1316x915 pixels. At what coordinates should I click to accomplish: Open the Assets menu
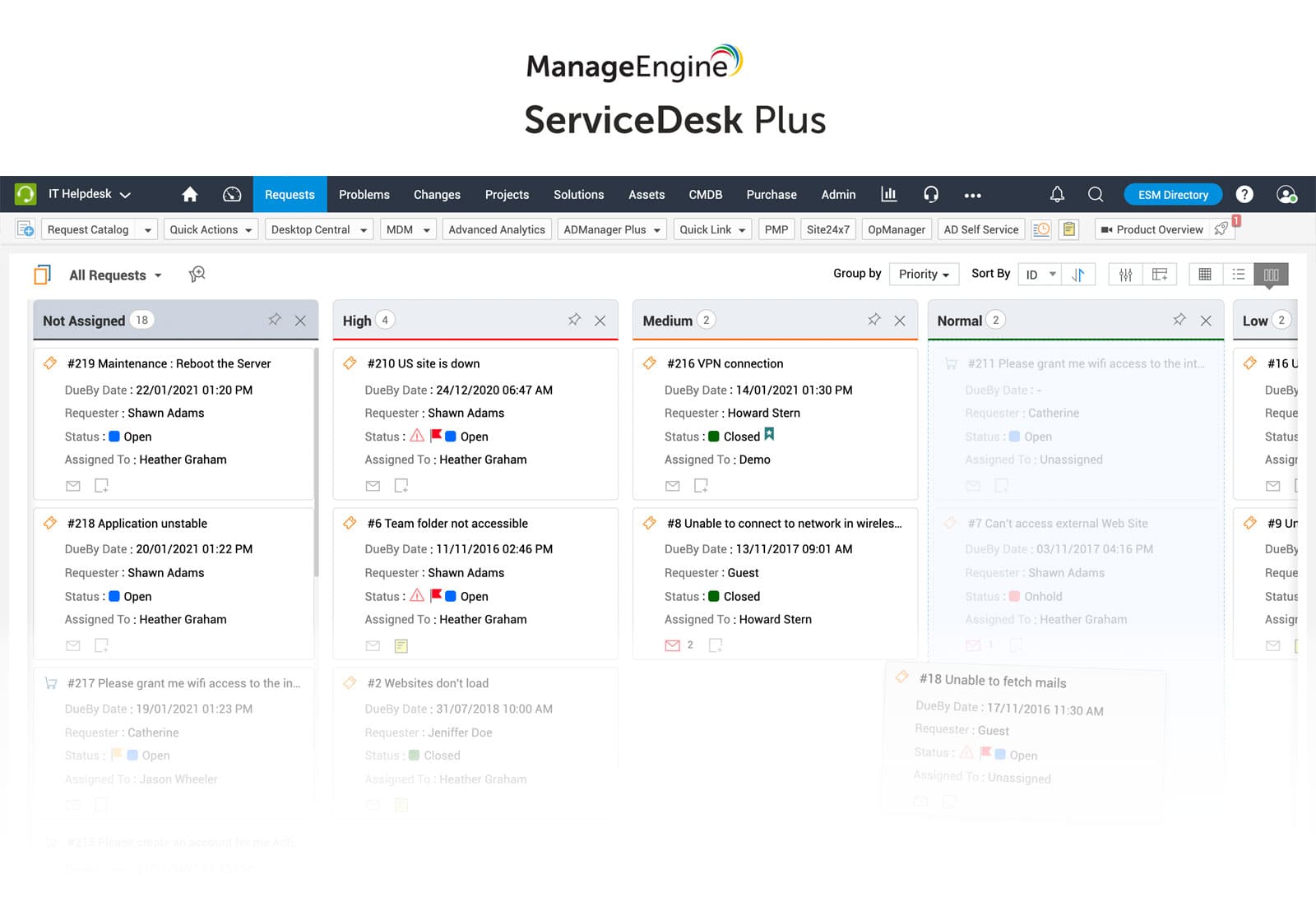click(646, 194)
